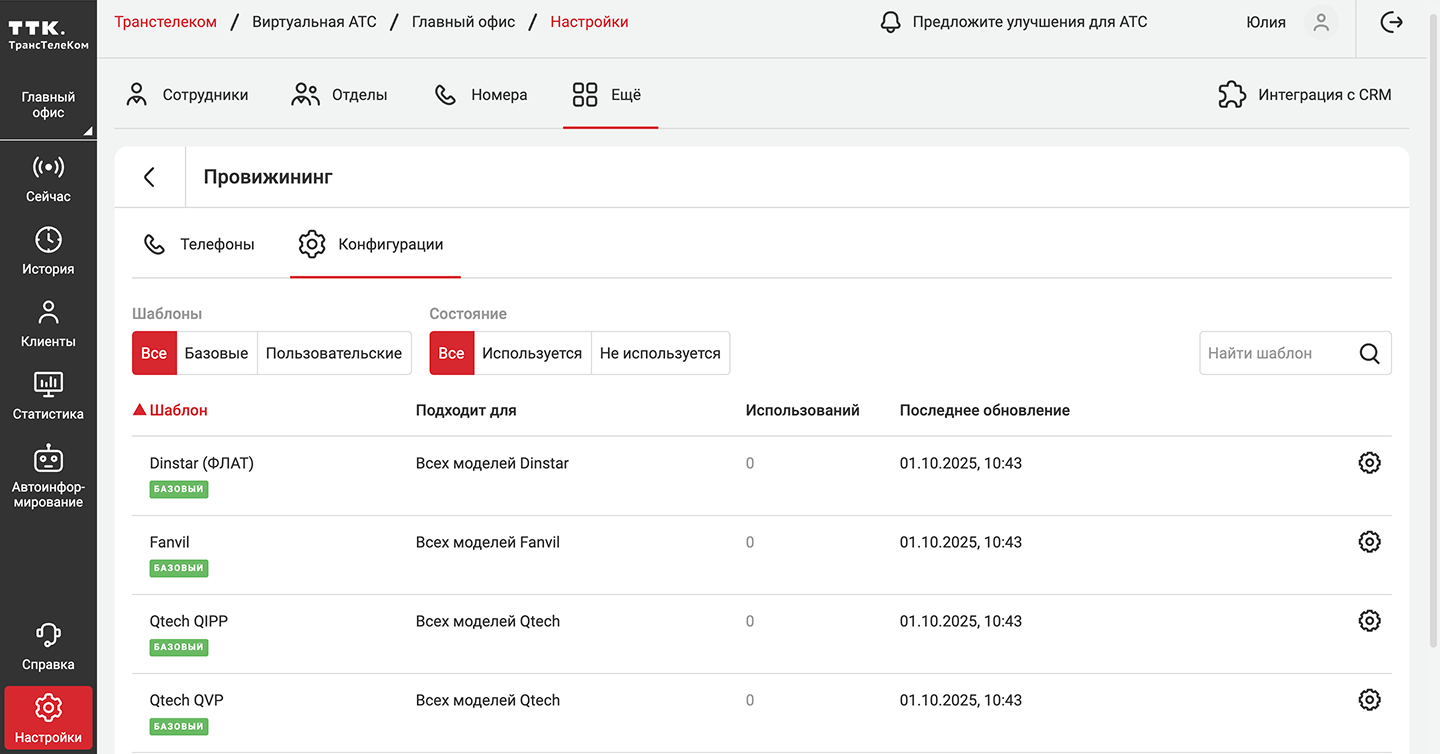The width and height of the screenshot is (1440, 754).
Task: Open Интеграция с CRM
Action: 1304,95
